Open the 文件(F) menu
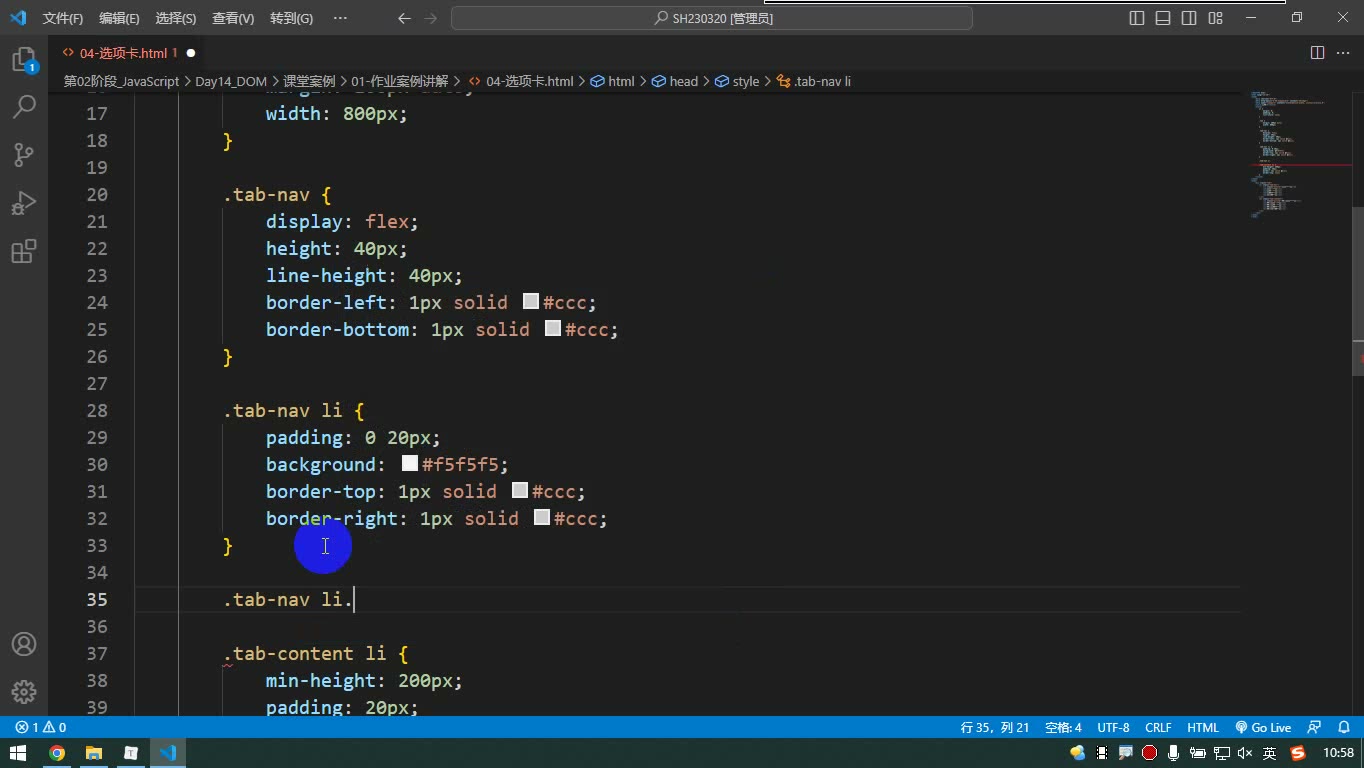The image size is (1364, 768). pyautogui.click(x=62, y=18)
